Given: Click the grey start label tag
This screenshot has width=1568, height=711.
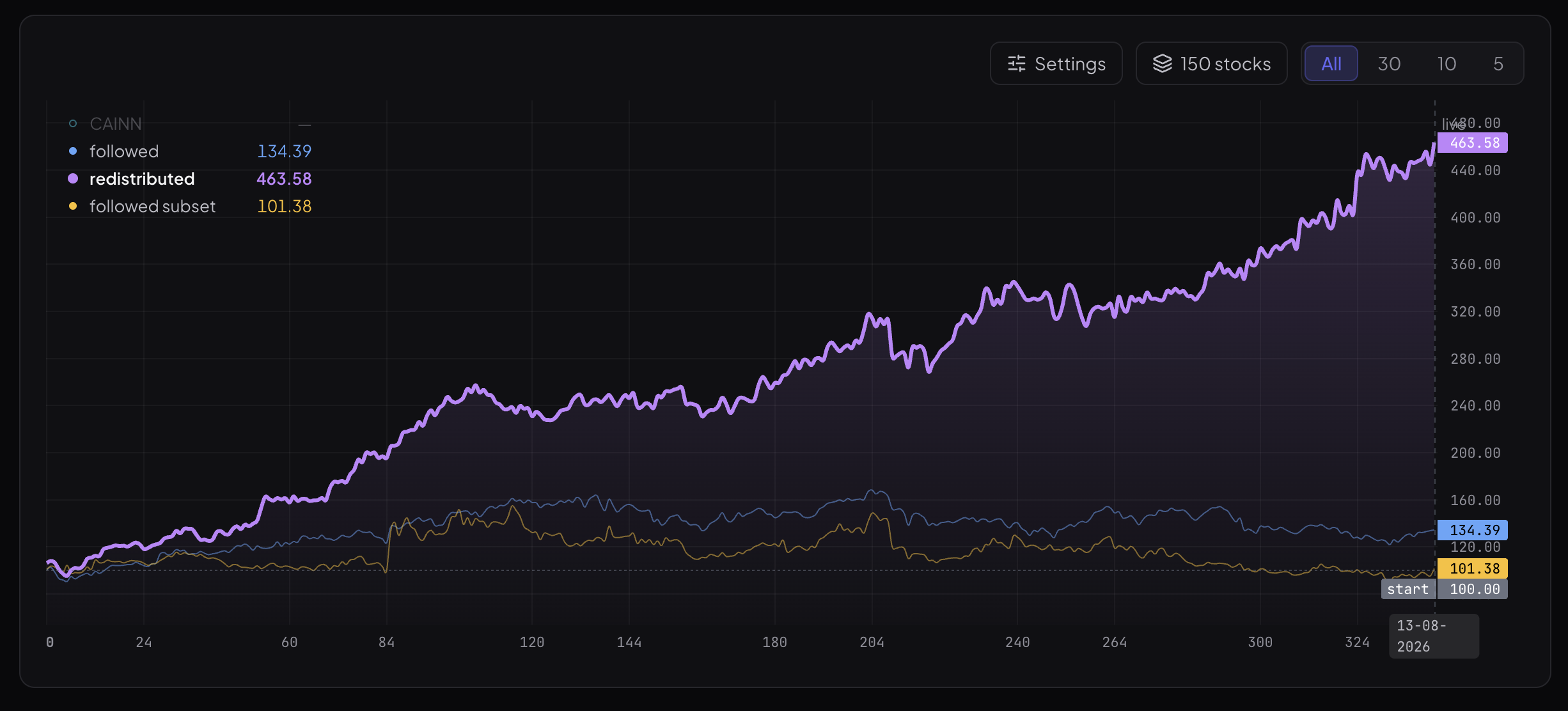Looking at the screenshot, I should pyautogui.click(x=1408, y=589).
